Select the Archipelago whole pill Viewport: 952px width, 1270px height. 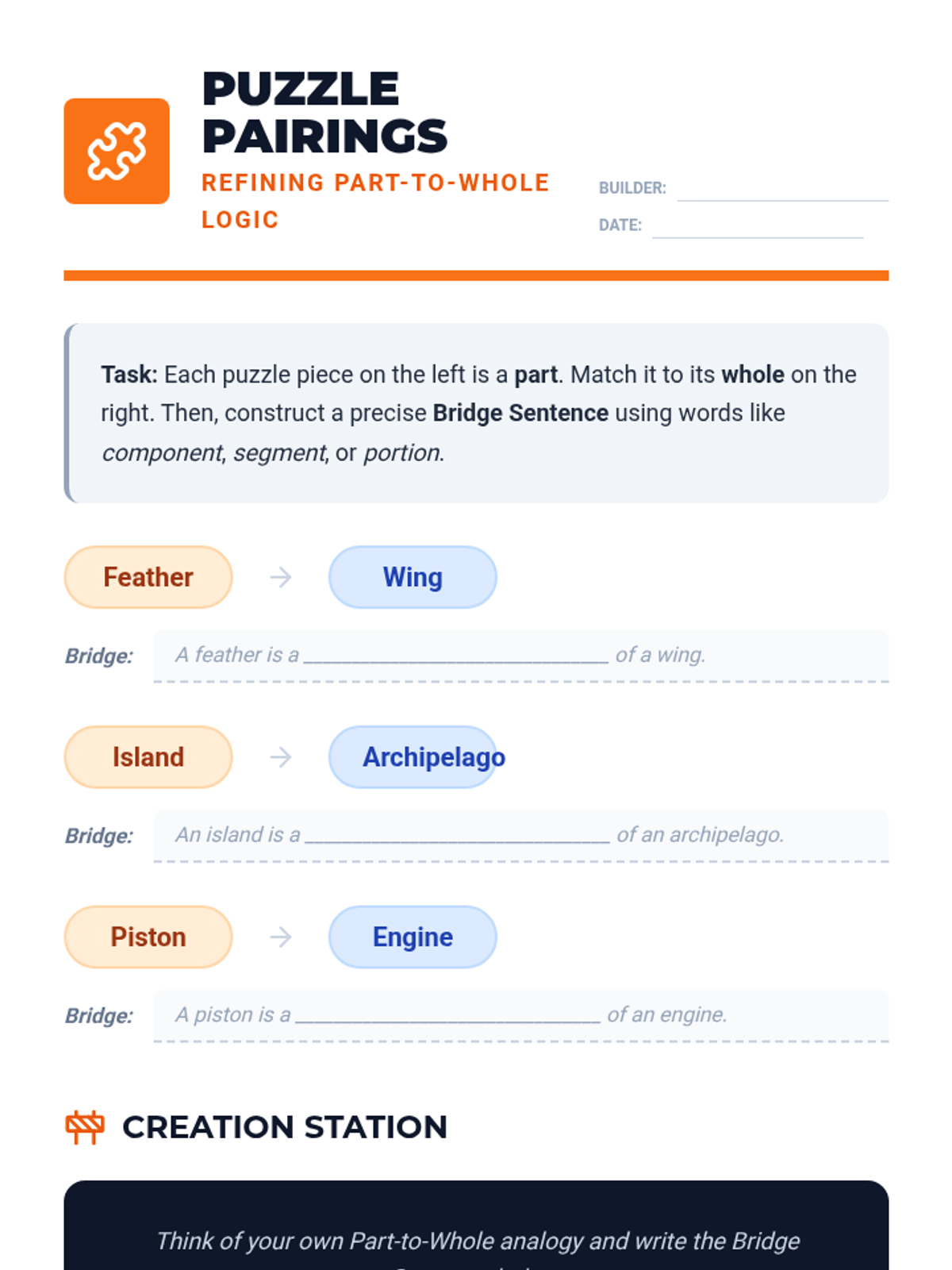pos(413,757)
